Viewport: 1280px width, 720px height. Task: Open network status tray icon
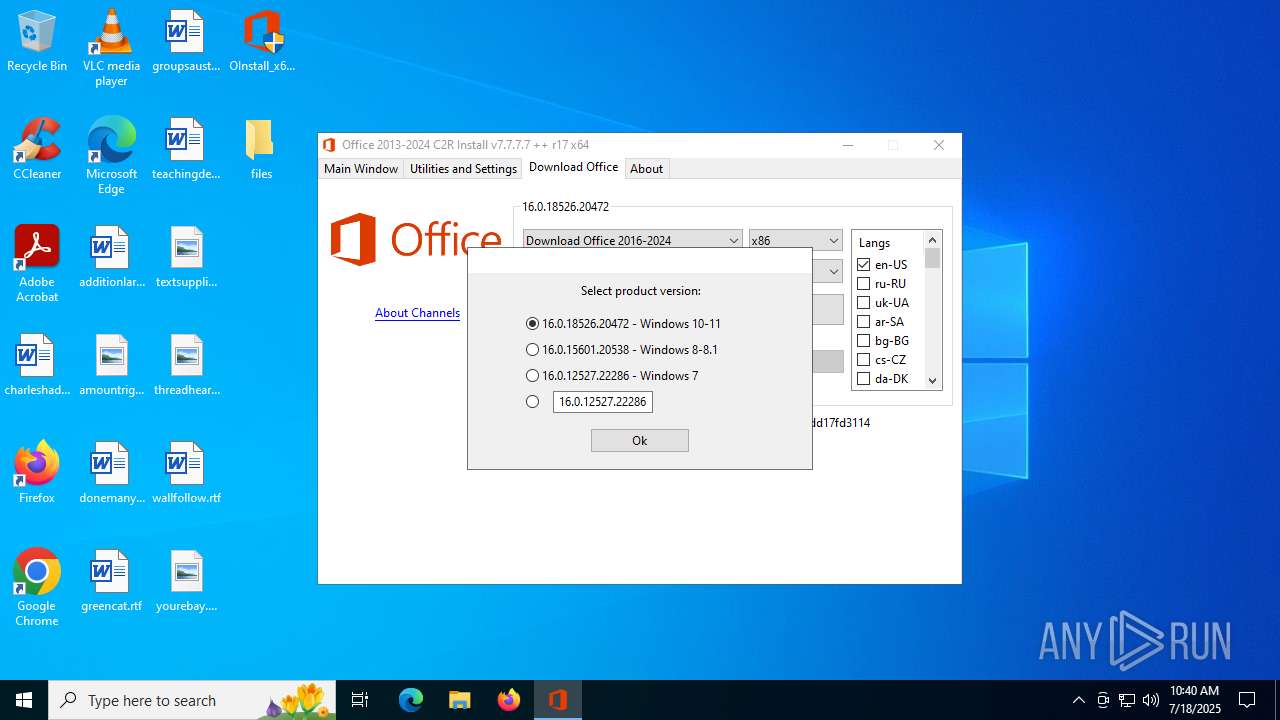pyautogui.click(x=1127, y=700)
